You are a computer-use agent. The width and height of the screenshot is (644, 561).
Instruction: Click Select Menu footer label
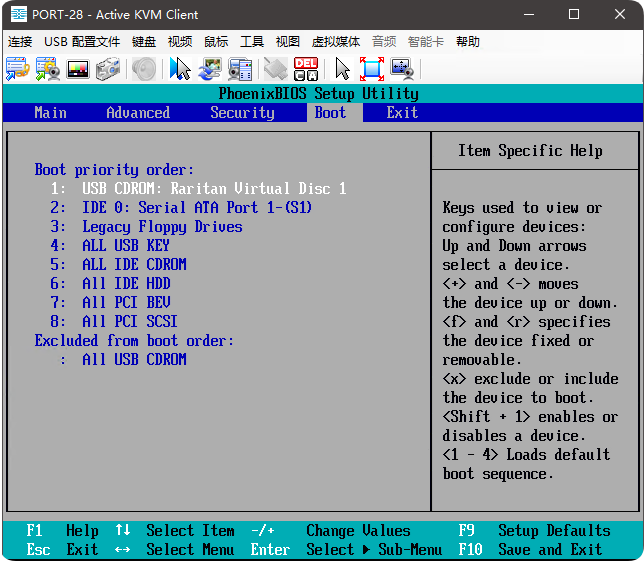[x=190, y=550]
